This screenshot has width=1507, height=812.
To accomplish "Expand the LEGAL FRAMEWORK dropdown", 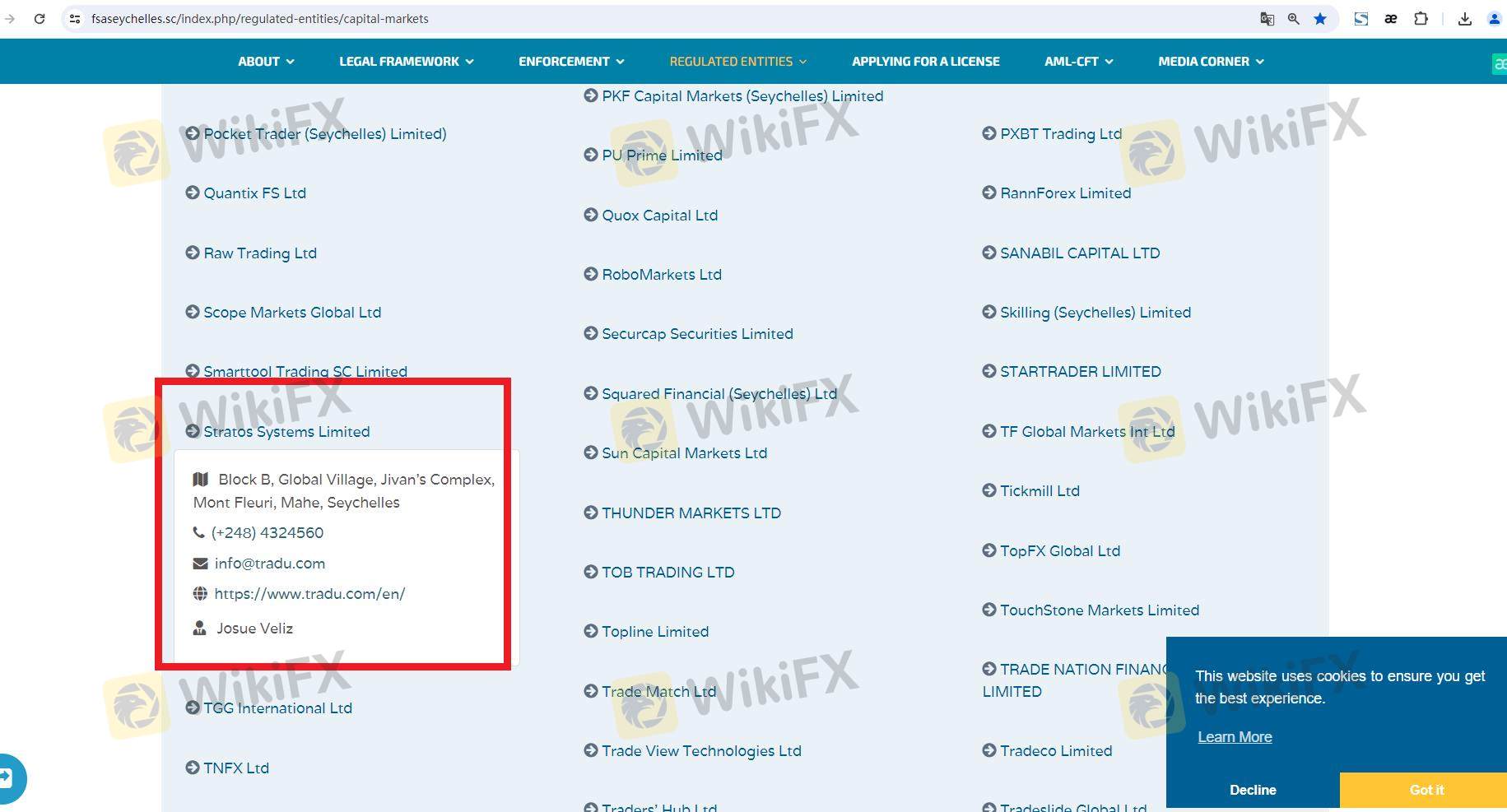I will click(x=406, y=61).
